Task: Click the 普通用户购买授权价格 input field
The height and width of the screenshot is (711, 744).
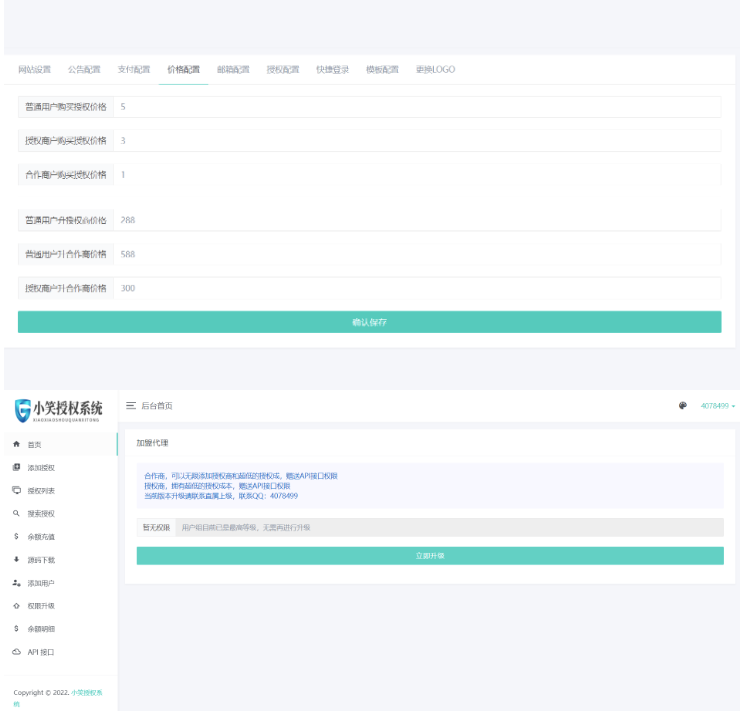Action: click(417, 107)
